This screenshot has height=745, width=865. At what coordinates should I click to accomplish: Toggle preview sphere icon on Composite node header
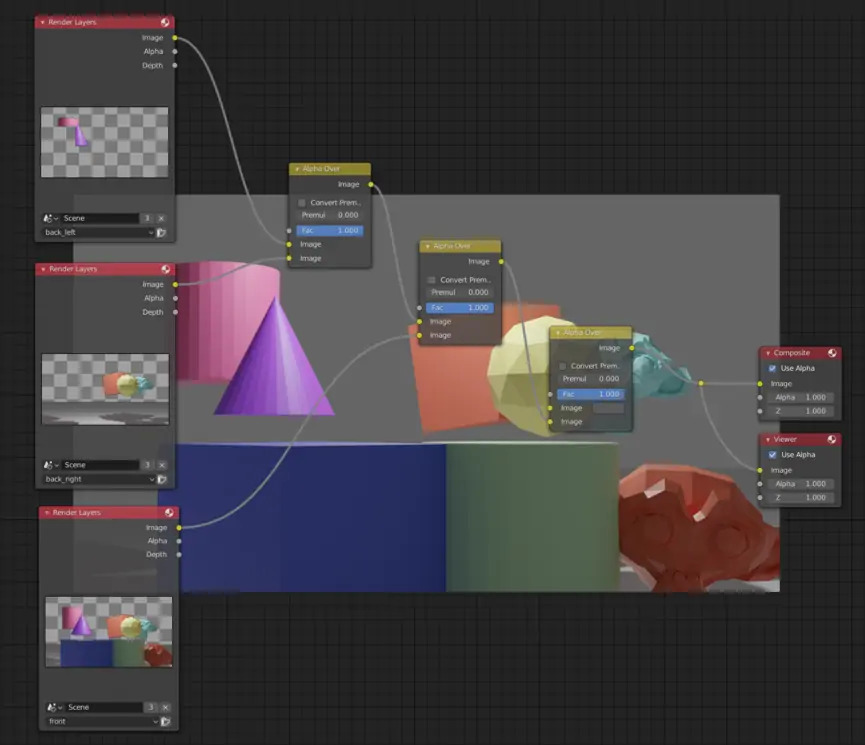point(832,353)
